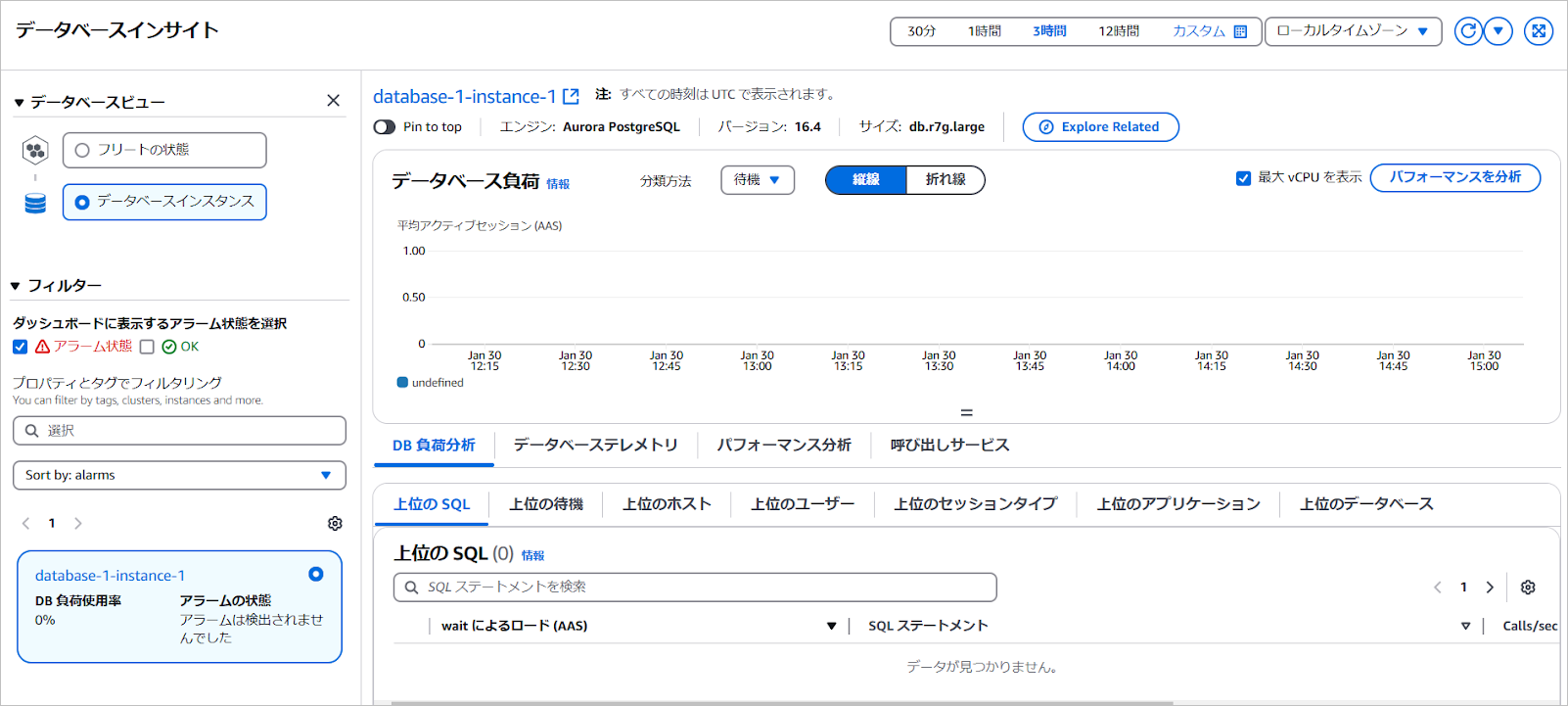1568x706 pixels.
Task: Open external link icon beside database-1-instance-1
Action: (x=571, y=97)
